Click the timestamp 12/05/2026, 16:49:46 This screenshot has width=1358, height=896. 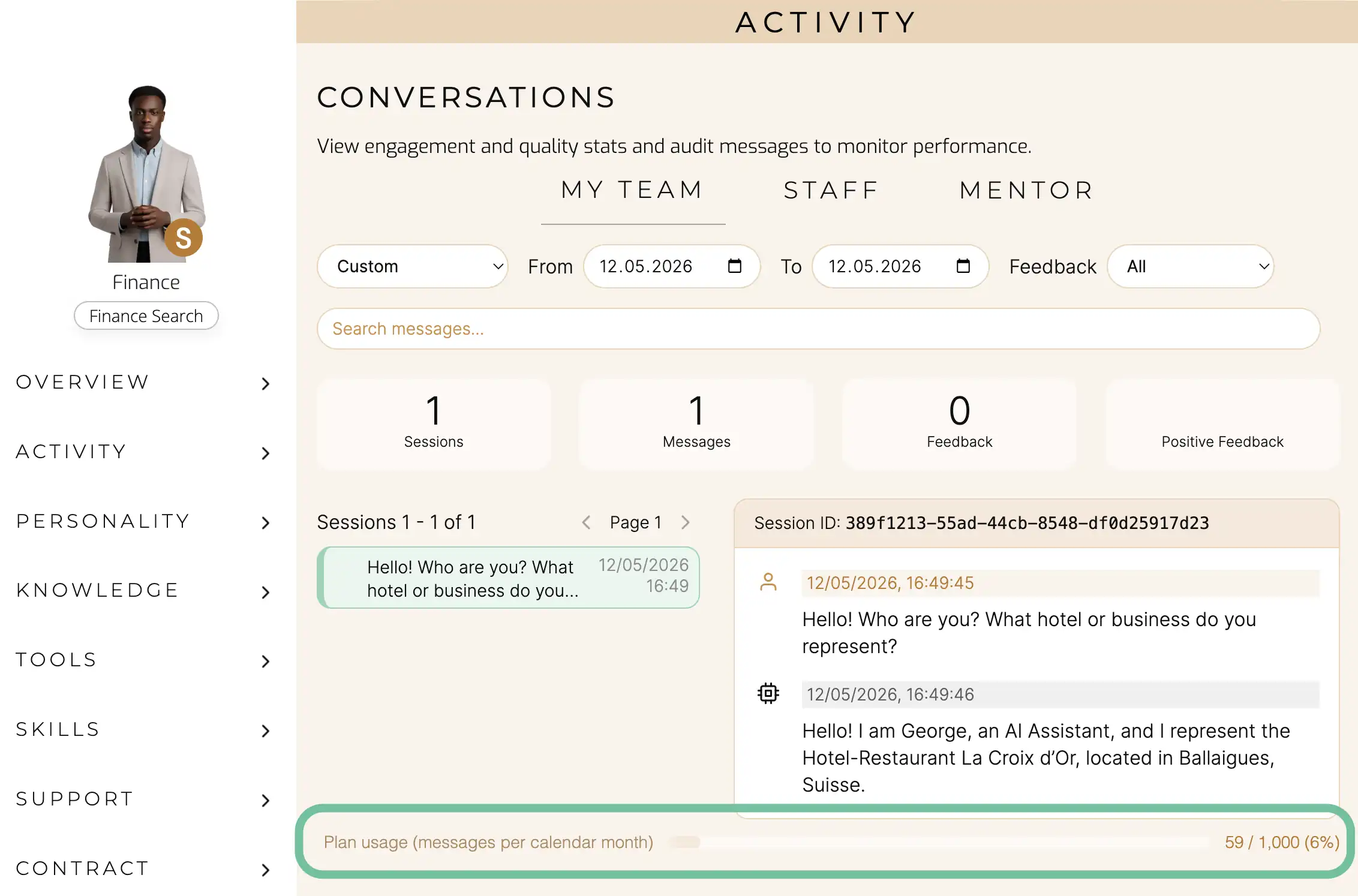click(x=890, y=694)
